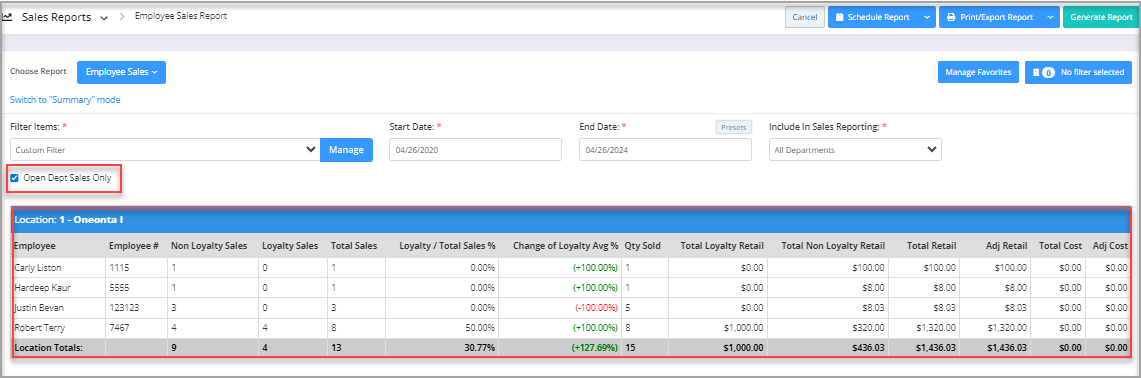Open the All Departments dropdown
Image resolution: width=1141 pixels, height=378 pixels.
point(855,149)
